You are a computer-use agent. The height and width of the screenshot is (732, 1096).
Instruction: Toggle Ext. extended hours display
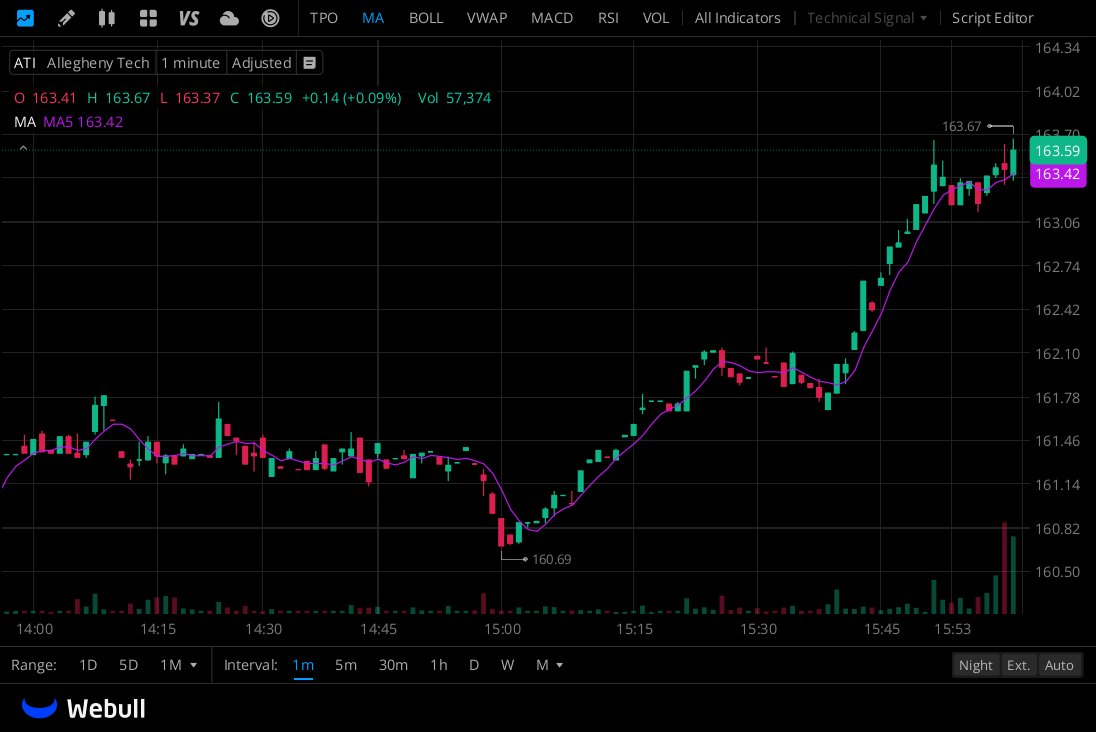pos(1018,665)
